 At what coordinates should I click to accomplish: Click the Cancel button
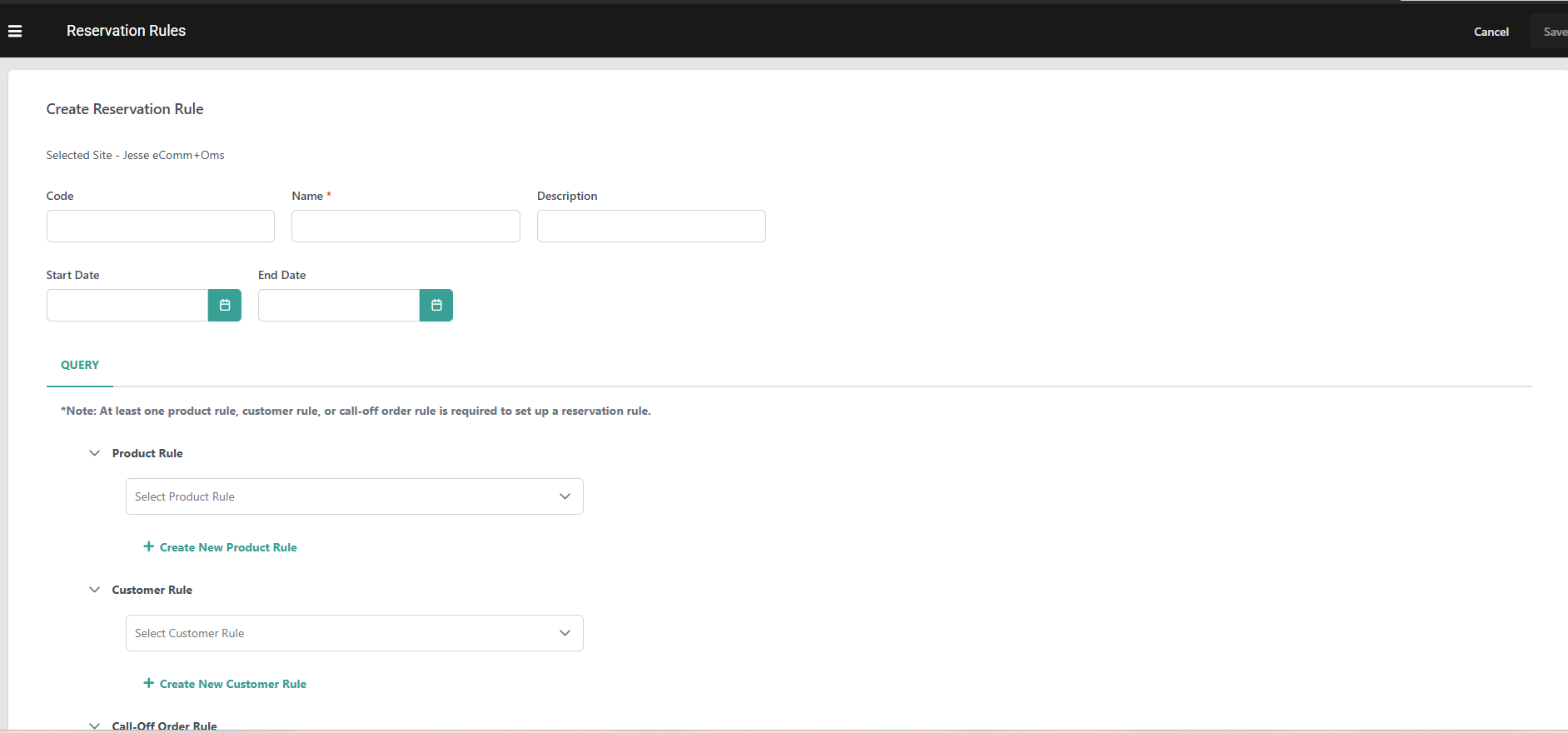1491,32
